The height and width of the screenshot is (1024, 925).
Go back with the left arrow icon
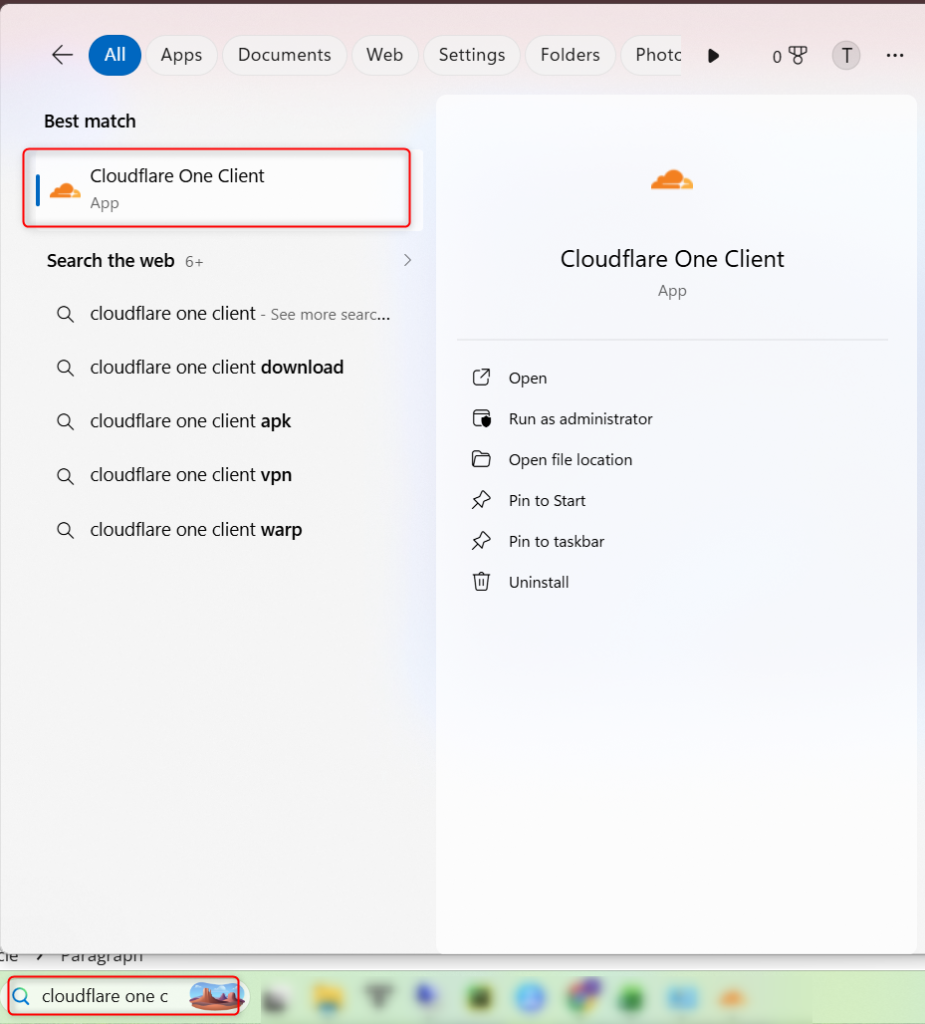point(62,55)
